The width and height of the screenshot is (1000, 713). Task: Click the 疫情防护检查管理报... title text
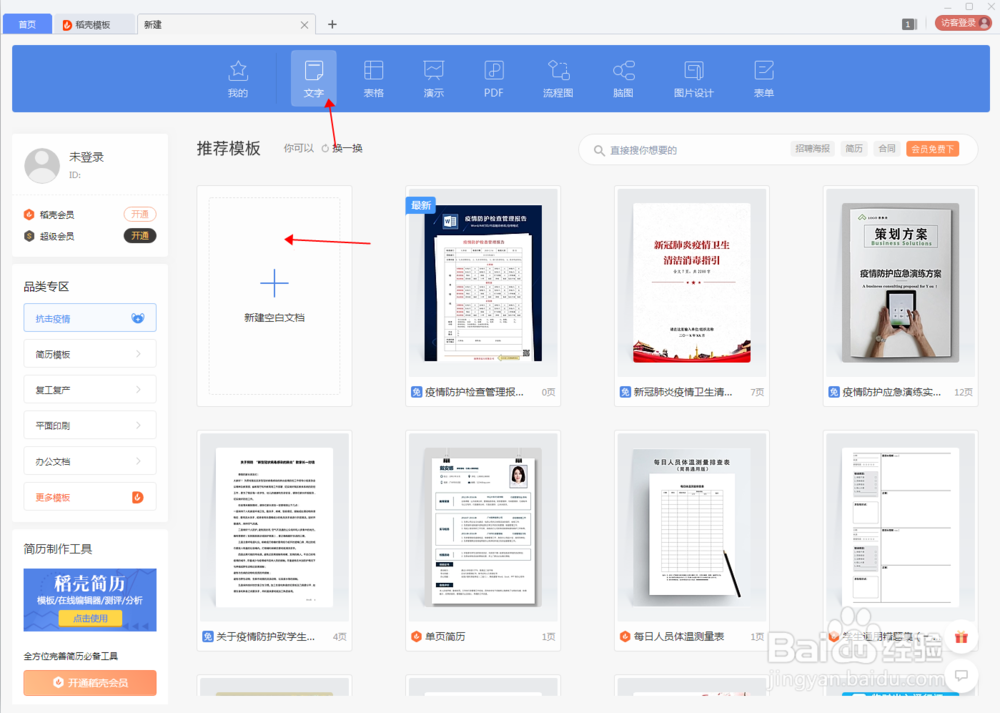(x=474, y=392)
